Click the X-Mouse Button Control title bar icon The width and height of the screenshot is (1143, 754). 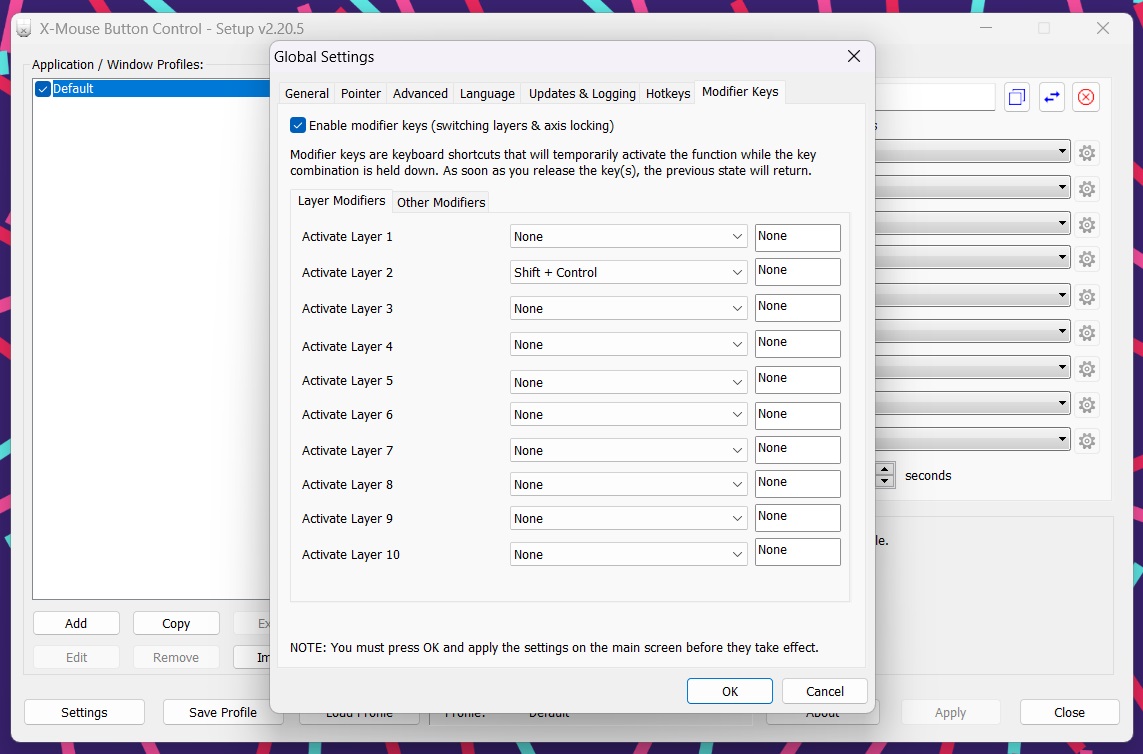[22, 28]
